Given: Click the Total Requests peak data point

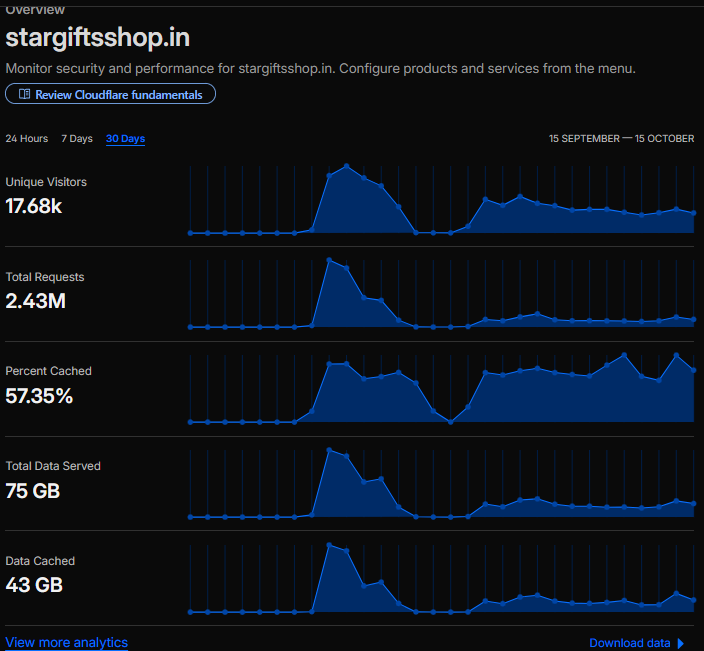Looking at the screenshot, I should coord(329,260).
